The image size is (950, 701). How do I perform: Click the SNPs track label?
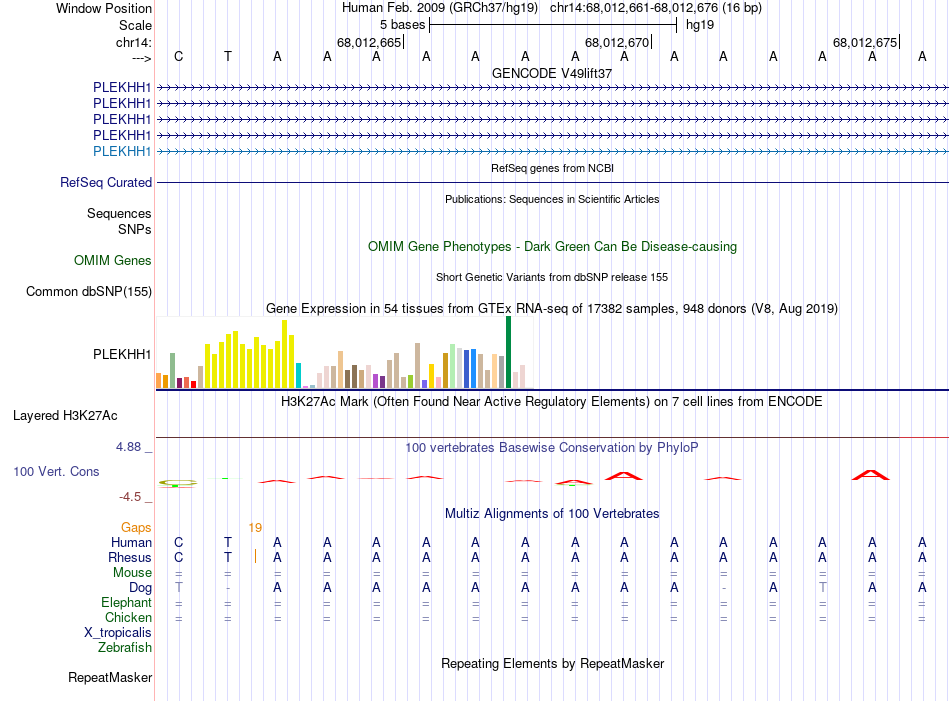135,230
